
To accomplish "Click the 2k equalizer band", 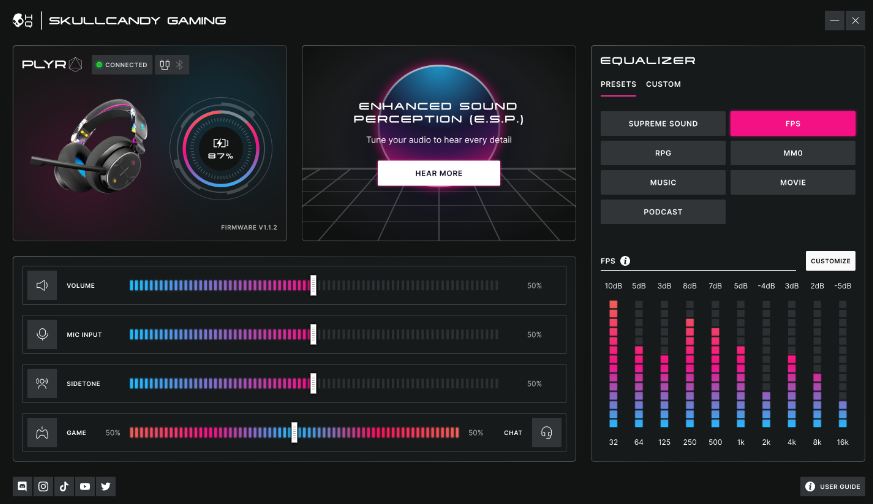I will click(766, 364).
